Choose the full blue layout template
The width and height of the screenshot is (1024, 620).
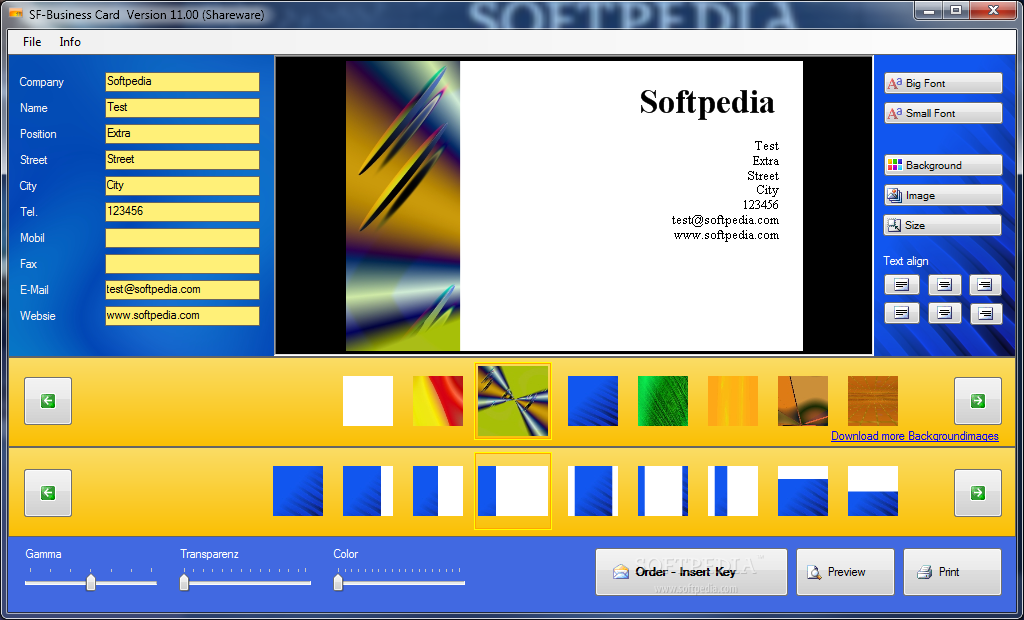(298, 491)
